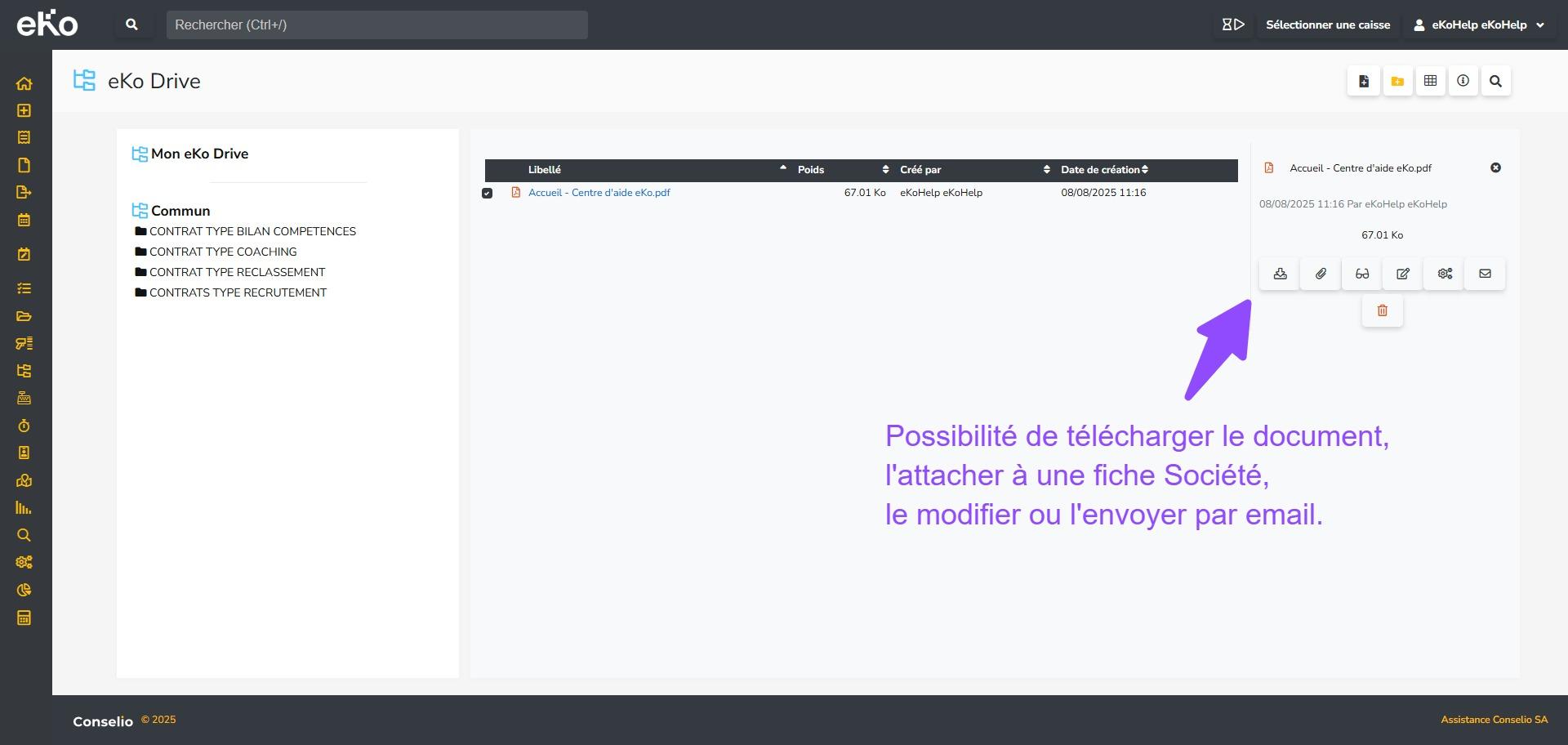The width and height of the screenshot is (1568, 745).
Task: Delete document with red trash icon
Action: click(1382, 310)
